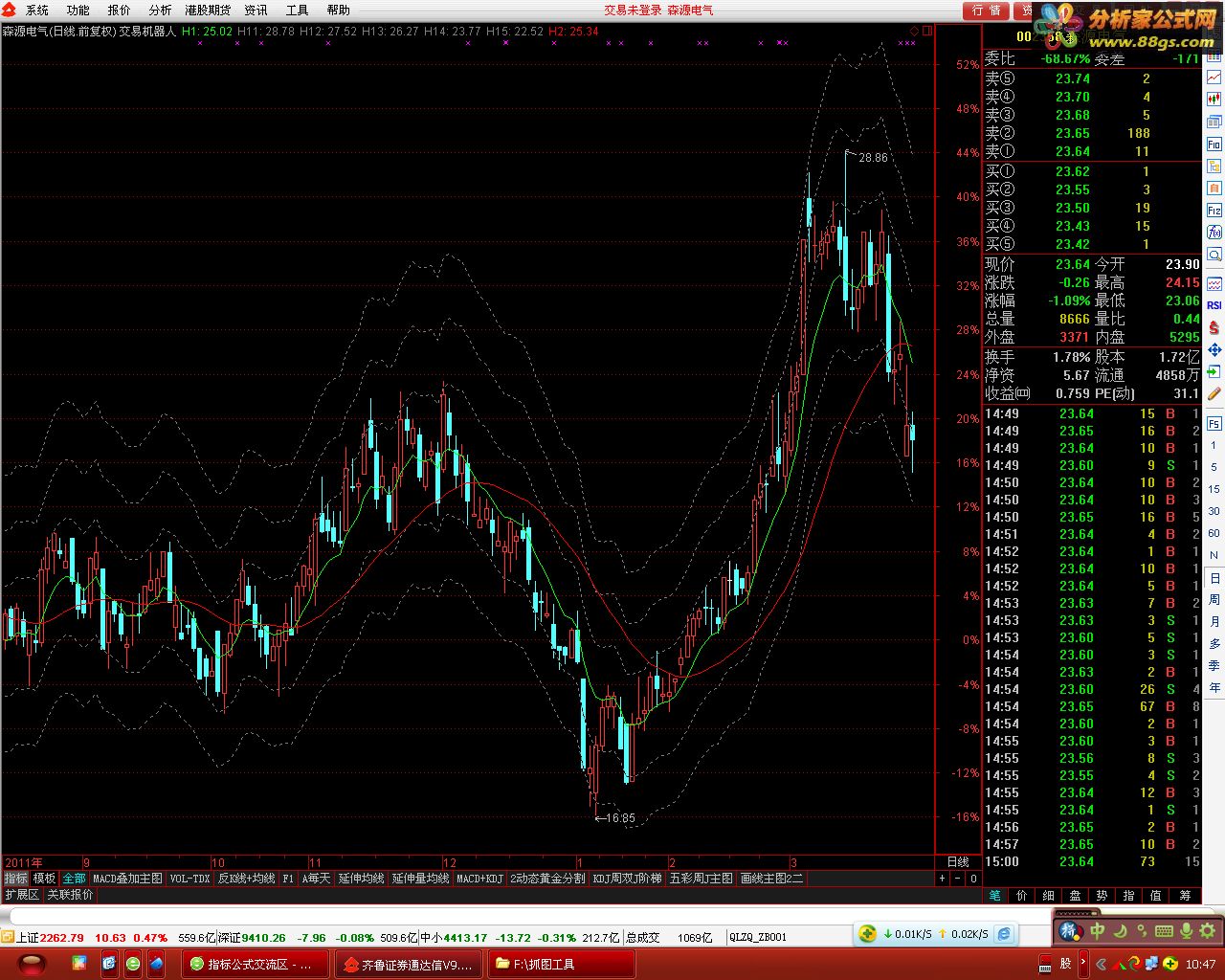Screen dimensions: 1225x980
Task: Open the 扩展区 panel
Action: pos(21,895)
